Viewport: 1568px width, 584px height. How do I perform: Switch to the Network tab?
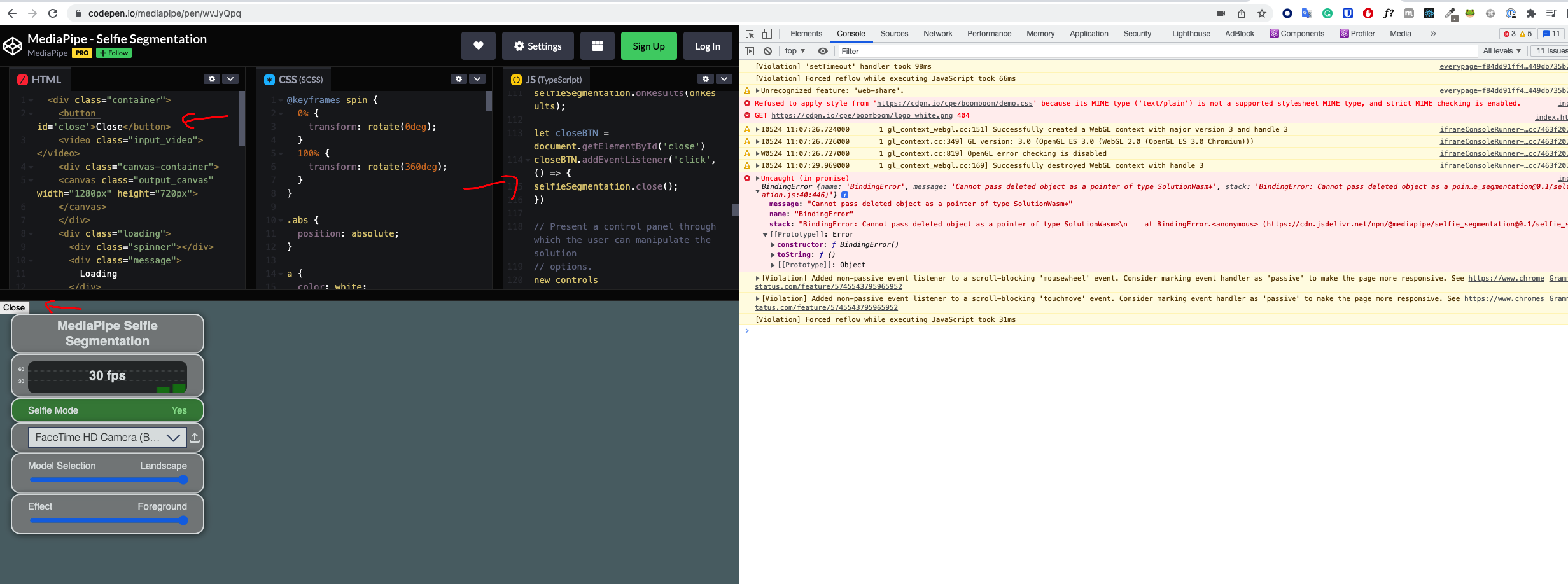pos(938,34)
